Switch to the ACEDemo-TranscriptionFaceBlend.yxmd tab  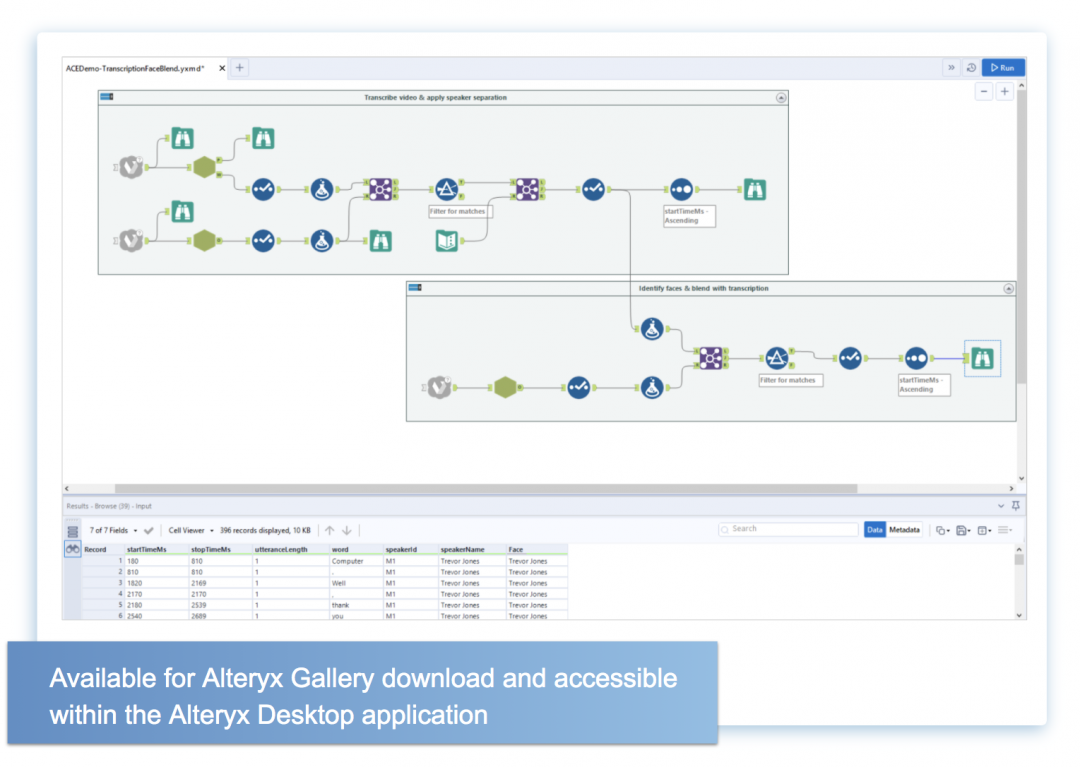point(136,68)
